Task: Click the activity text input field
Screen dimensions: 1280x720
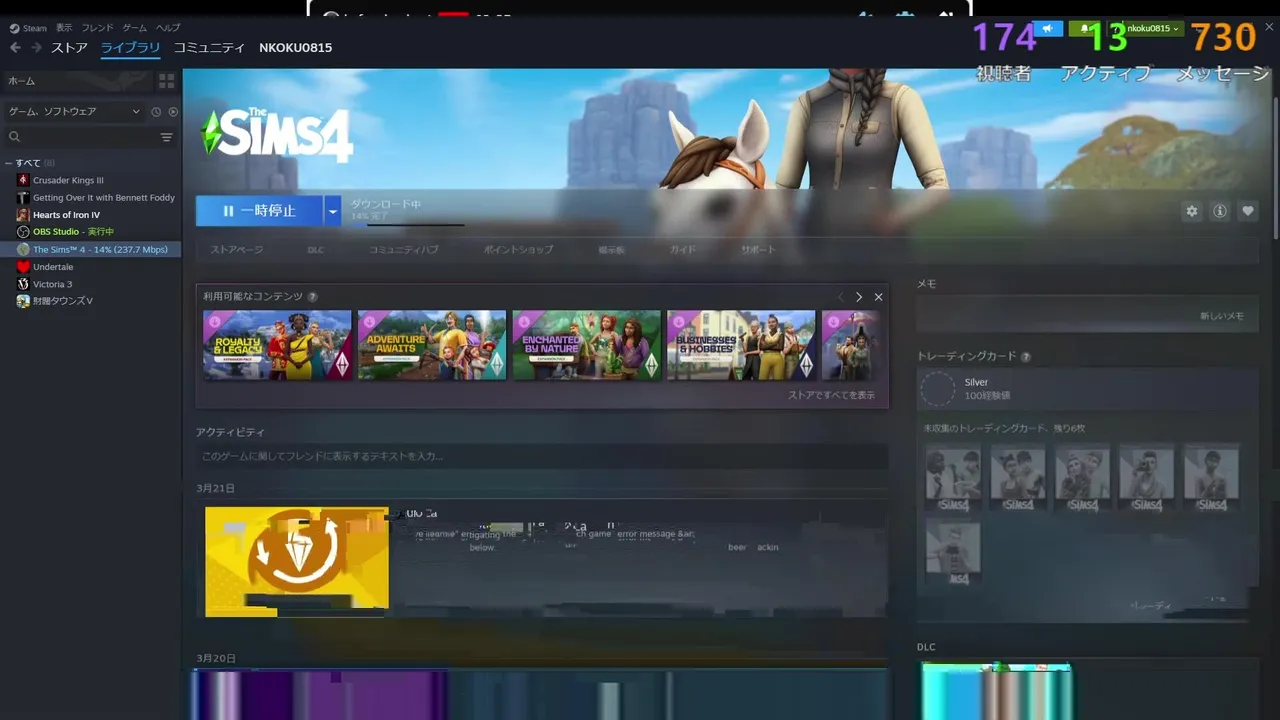Action: coord(542,456)
